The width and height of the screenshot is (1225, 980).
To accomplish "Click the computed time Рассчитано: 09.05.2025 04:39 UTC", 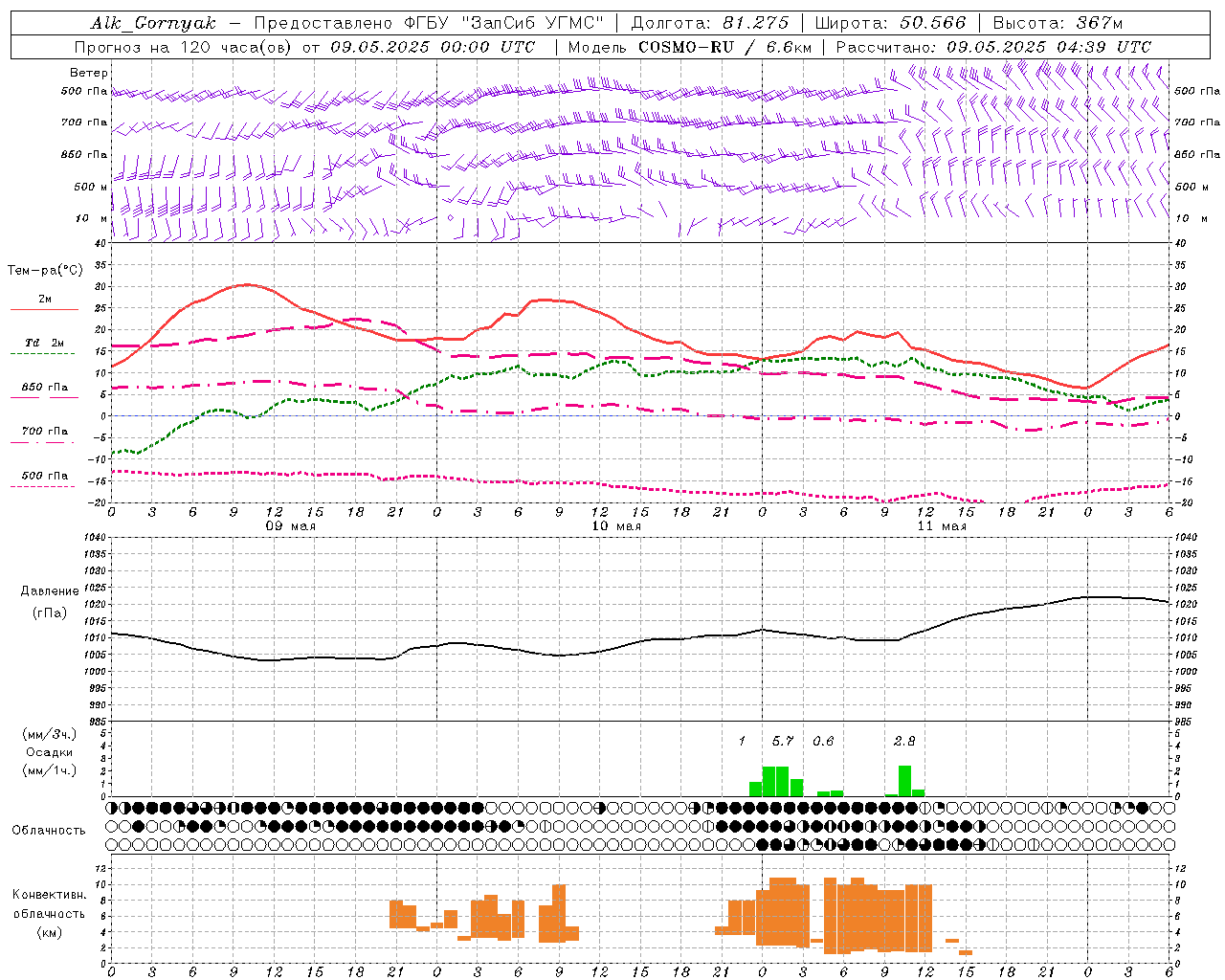I will [x=993, y=47].
